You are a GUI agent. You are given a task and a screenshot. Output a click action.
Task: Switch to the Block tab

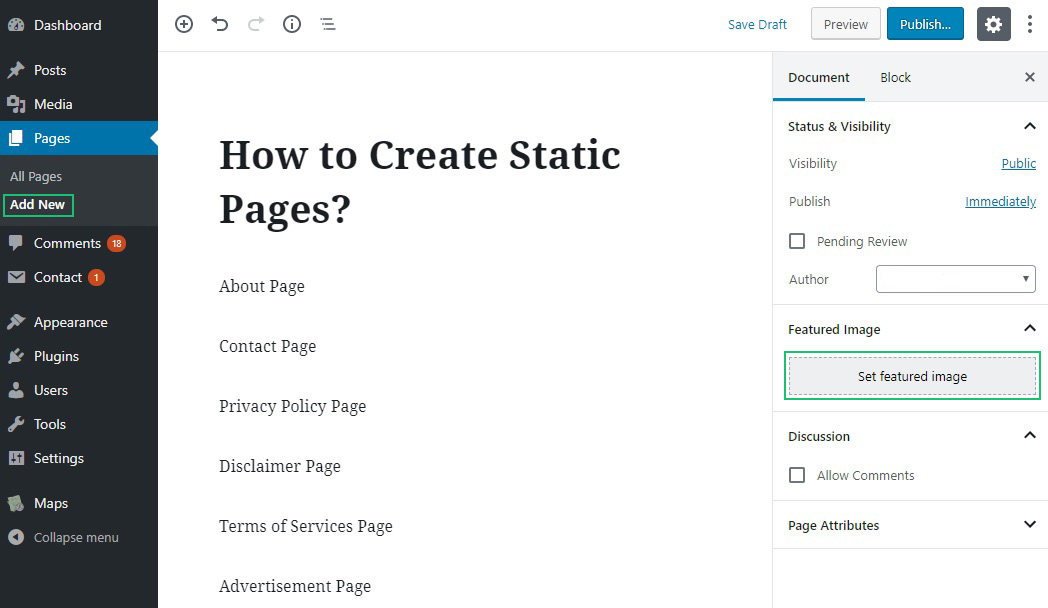pos(896,78)
